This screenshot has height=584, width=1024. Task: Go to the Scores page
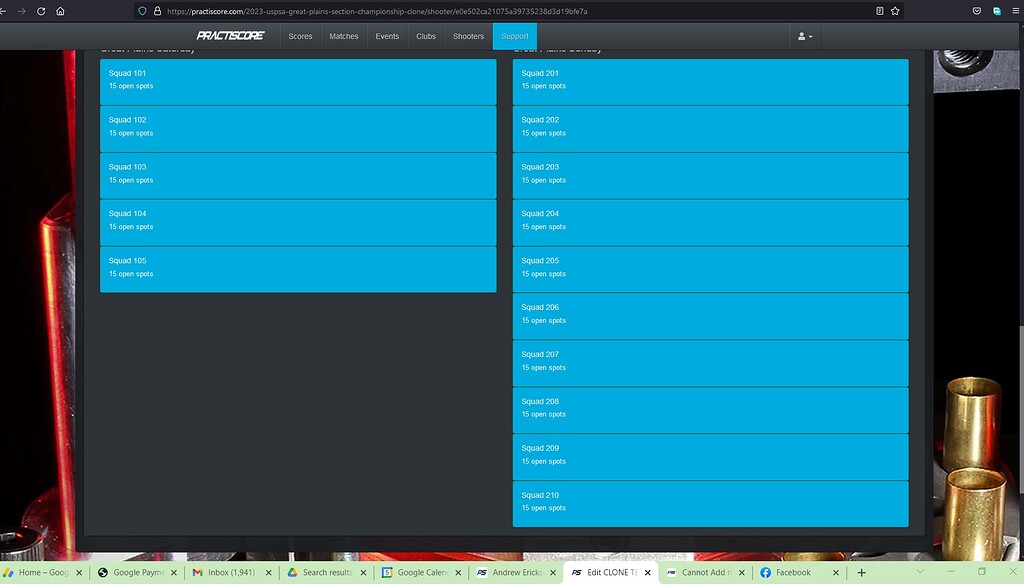[x=300, y=36]
